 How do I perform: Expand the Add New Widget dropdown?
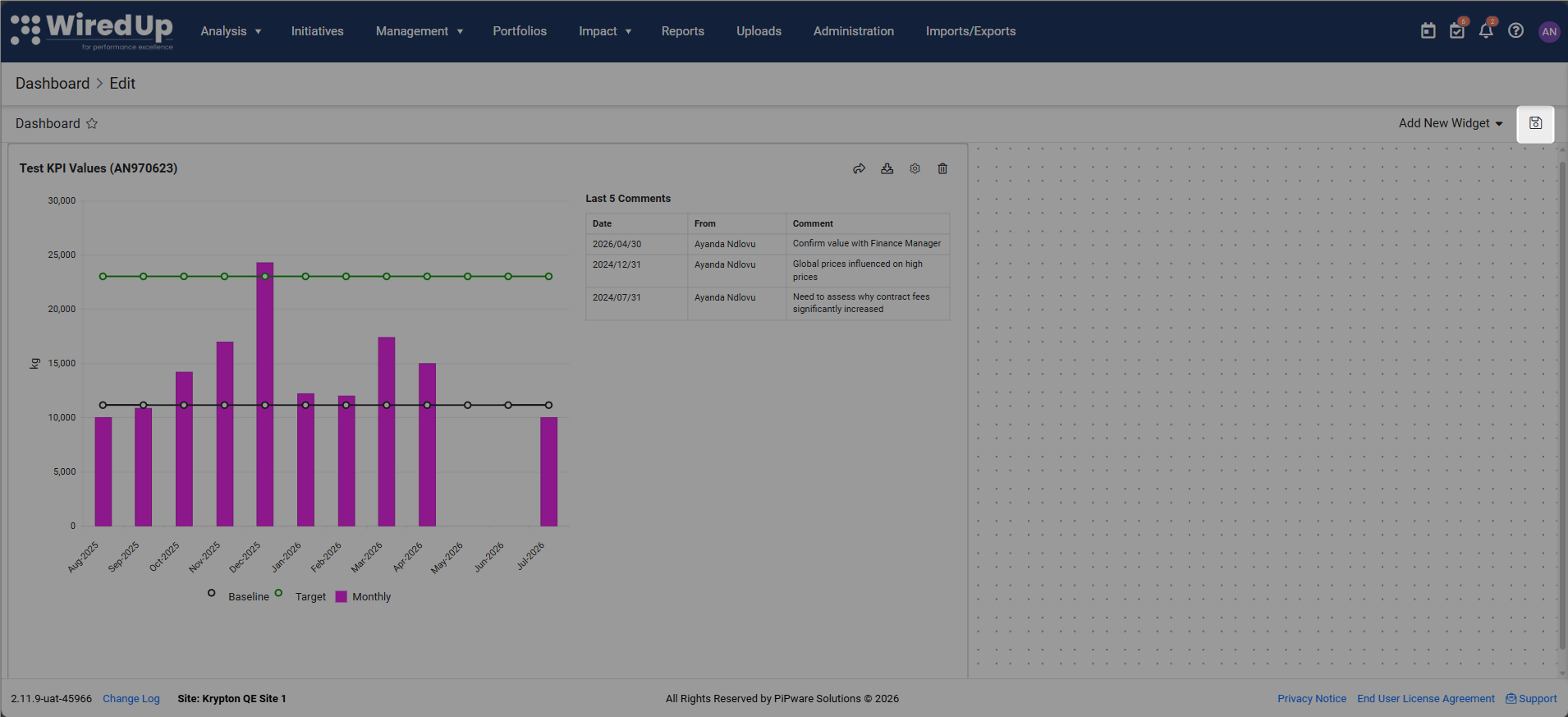click(x=1451, y=123)
